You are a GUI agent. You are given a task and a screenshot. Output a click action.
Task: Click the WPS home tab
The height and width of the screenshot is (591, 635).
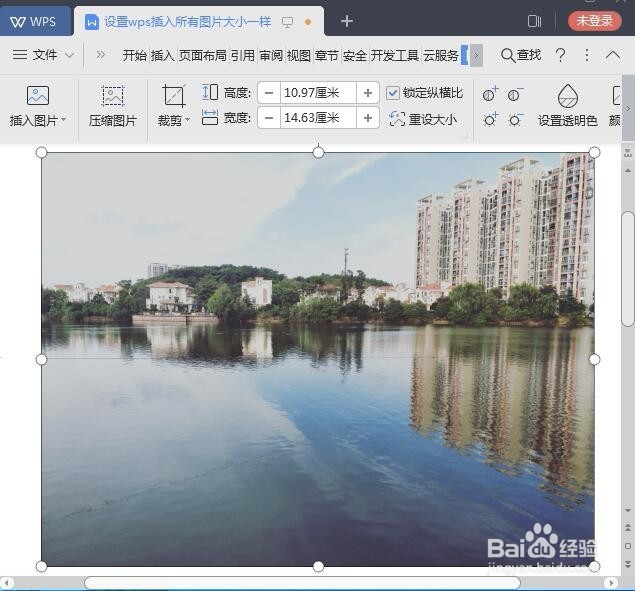click(x=34, y=21)
